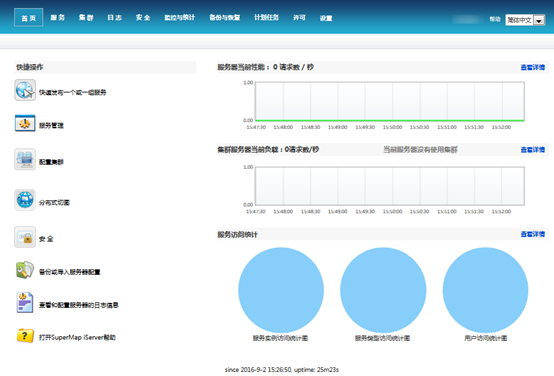Expand the 简体中文 language dropdown arrow
554x376 pixels.
pyautogui.click(x=539, y=20)
